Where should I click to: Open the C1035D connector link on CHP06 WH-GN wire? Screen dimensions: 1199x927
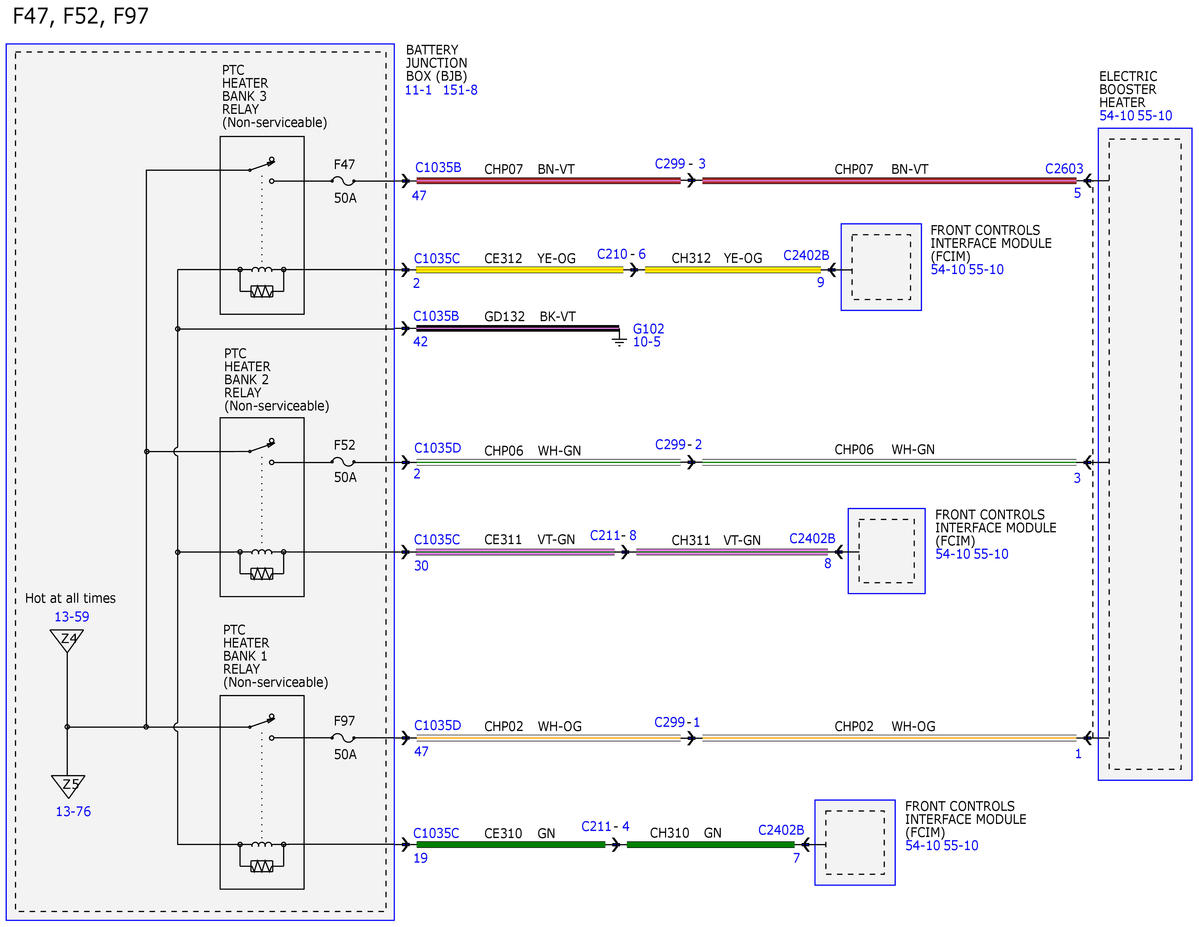pyautogui.click(x=438, y=448)
